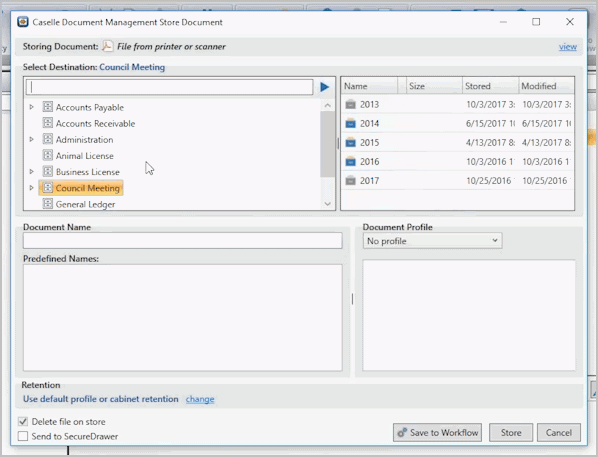Click the blue search arrow icon
Screen dimensions: 598x457
(325, 87)
